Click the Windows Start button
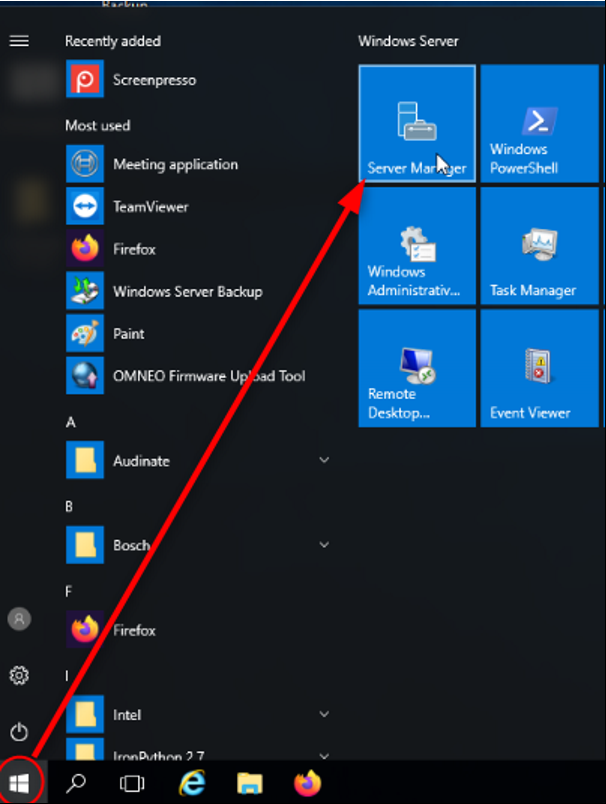 [x=19, y=783]
